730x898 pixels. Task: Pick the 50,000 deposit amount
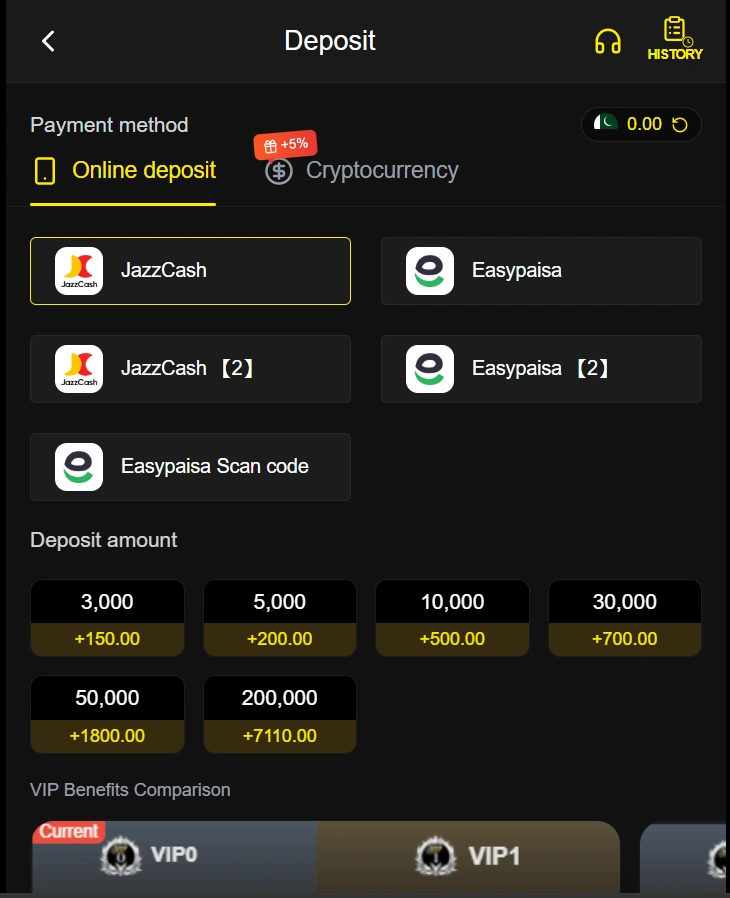coord(107,714)
